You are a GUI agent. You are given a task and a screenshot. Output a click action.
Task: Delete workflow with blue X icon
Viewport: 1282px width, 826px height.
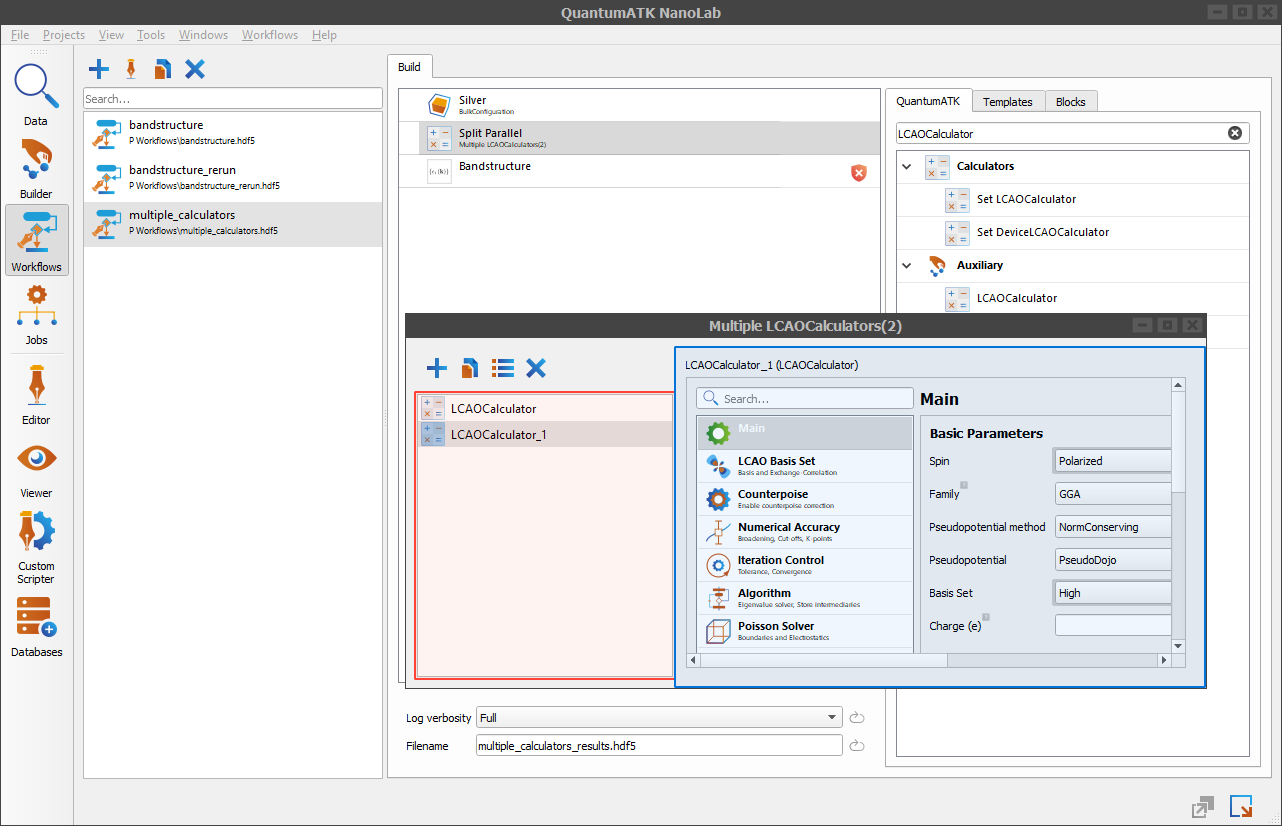(195, 69)
